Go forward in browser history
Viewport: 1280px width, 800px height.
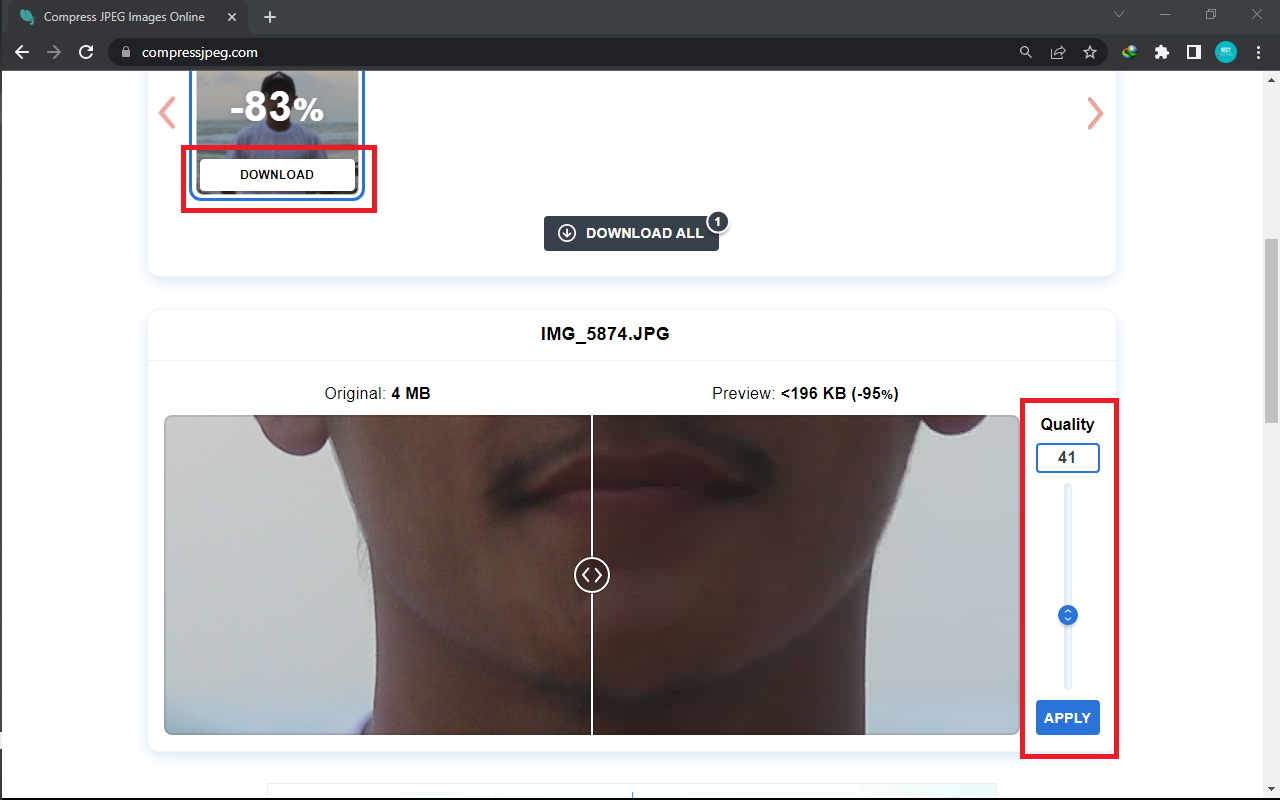pyautogui.click(x=54, y=52)
